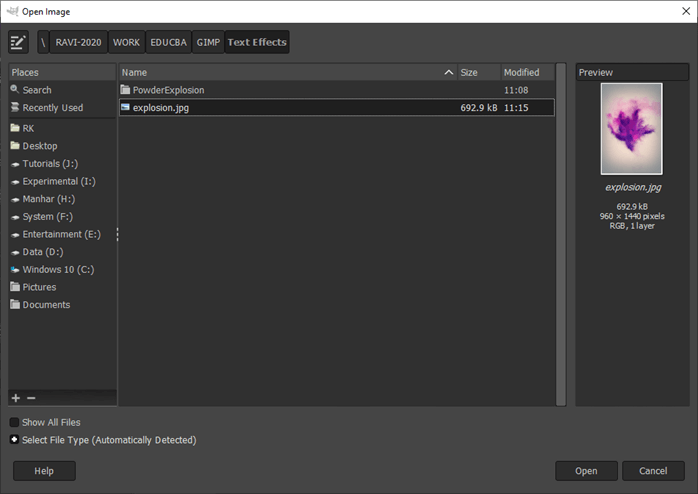
Task: Click the Manhar (H:) drive icon
Action: coord(15,200)
